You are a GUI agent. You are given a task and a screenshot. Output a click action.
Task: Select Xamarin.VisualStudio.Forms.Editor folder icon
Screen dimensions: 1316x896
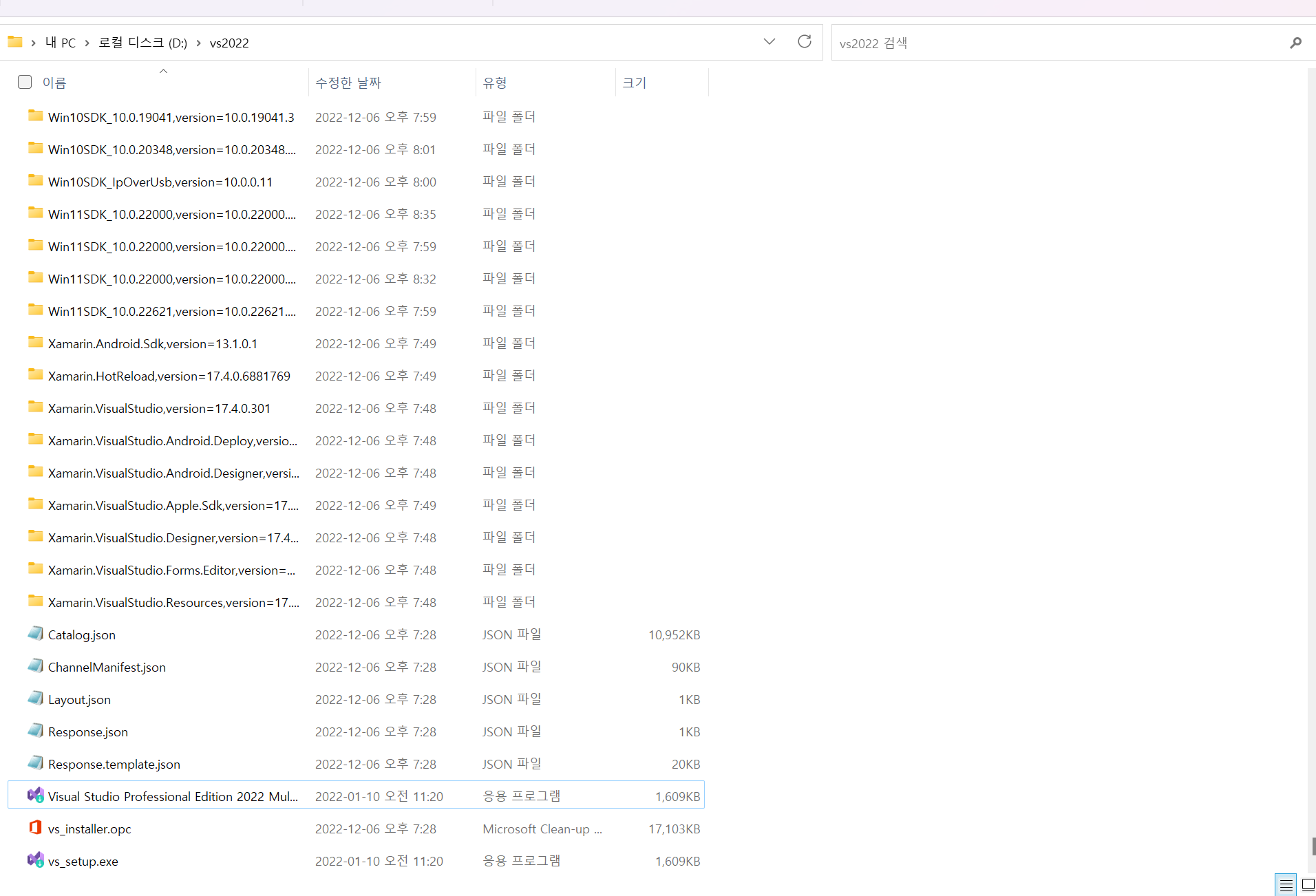pos(35,568)
